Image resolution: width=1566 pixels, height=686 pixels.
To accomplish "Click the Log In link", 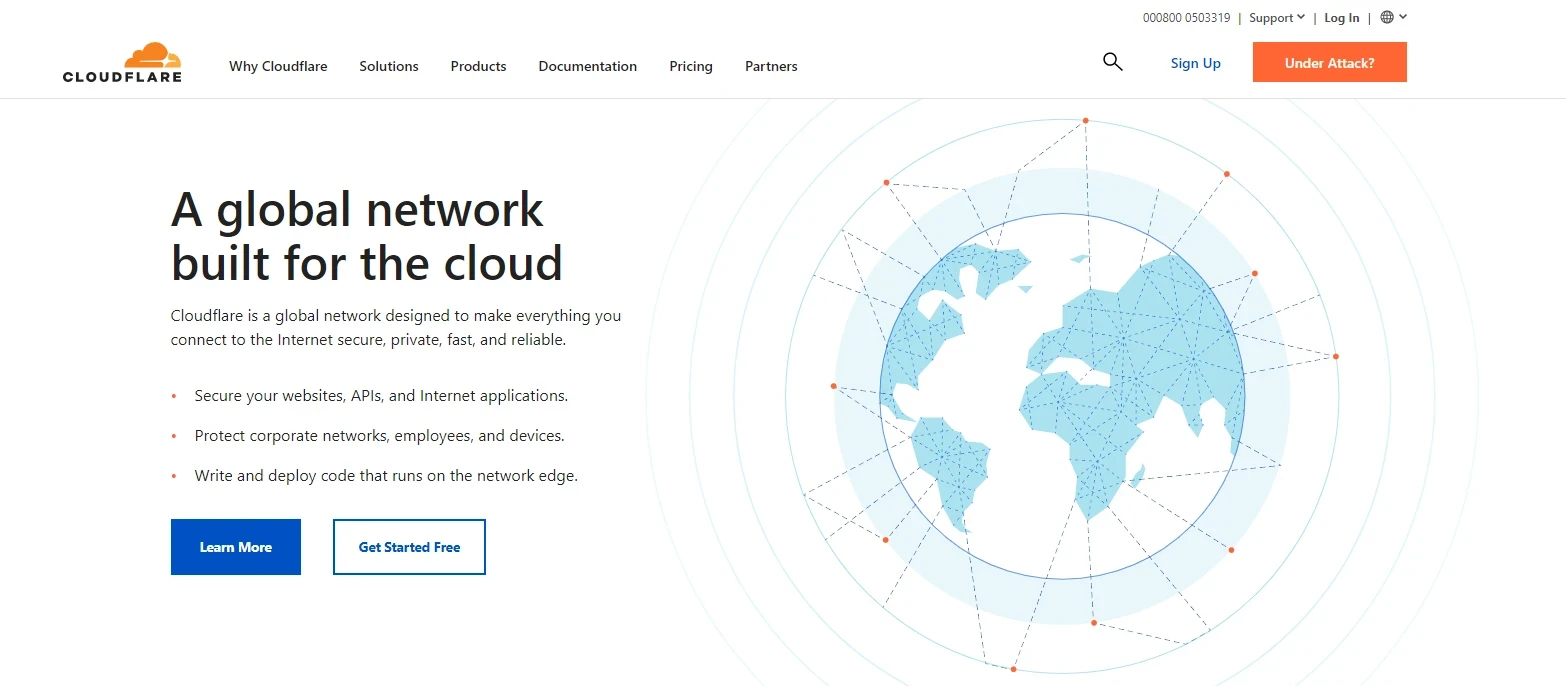I will click(1341, 17).
